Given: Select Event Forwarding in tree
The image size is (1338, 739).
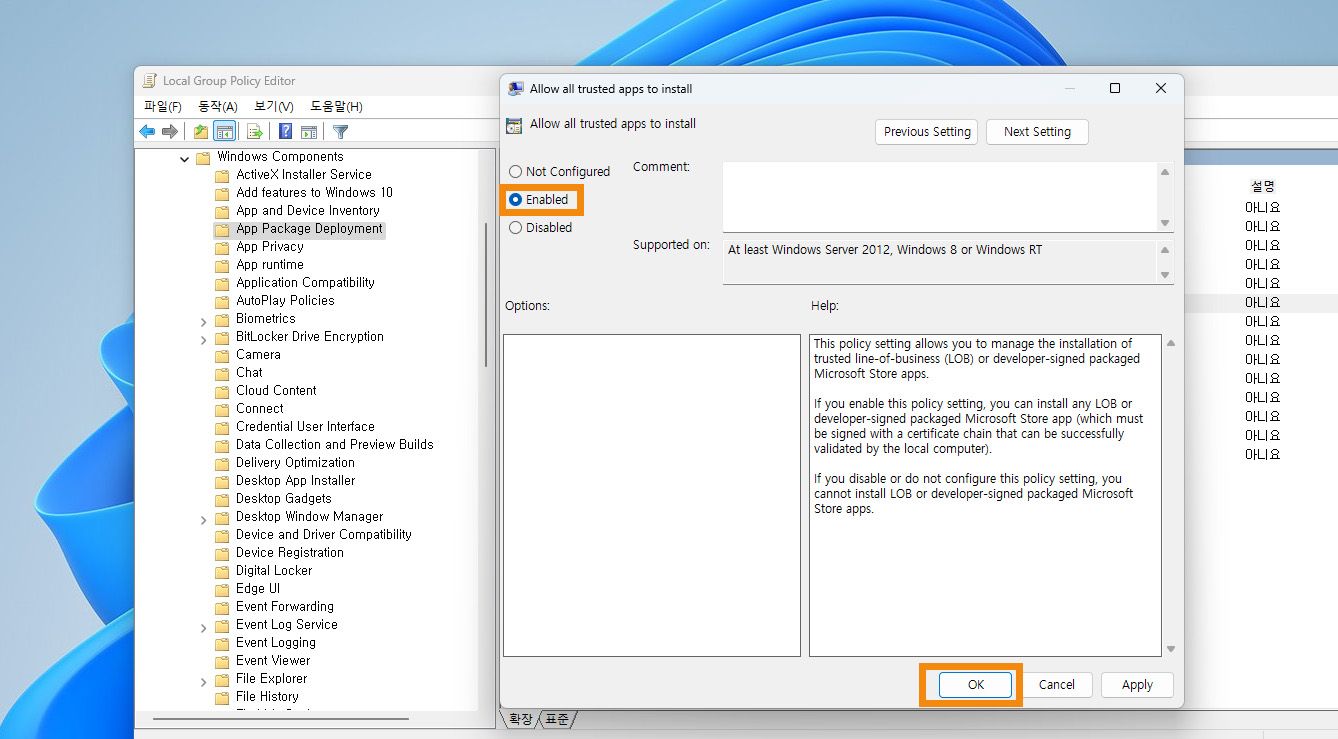Looking at the screenshot, I should pos(285,607).
